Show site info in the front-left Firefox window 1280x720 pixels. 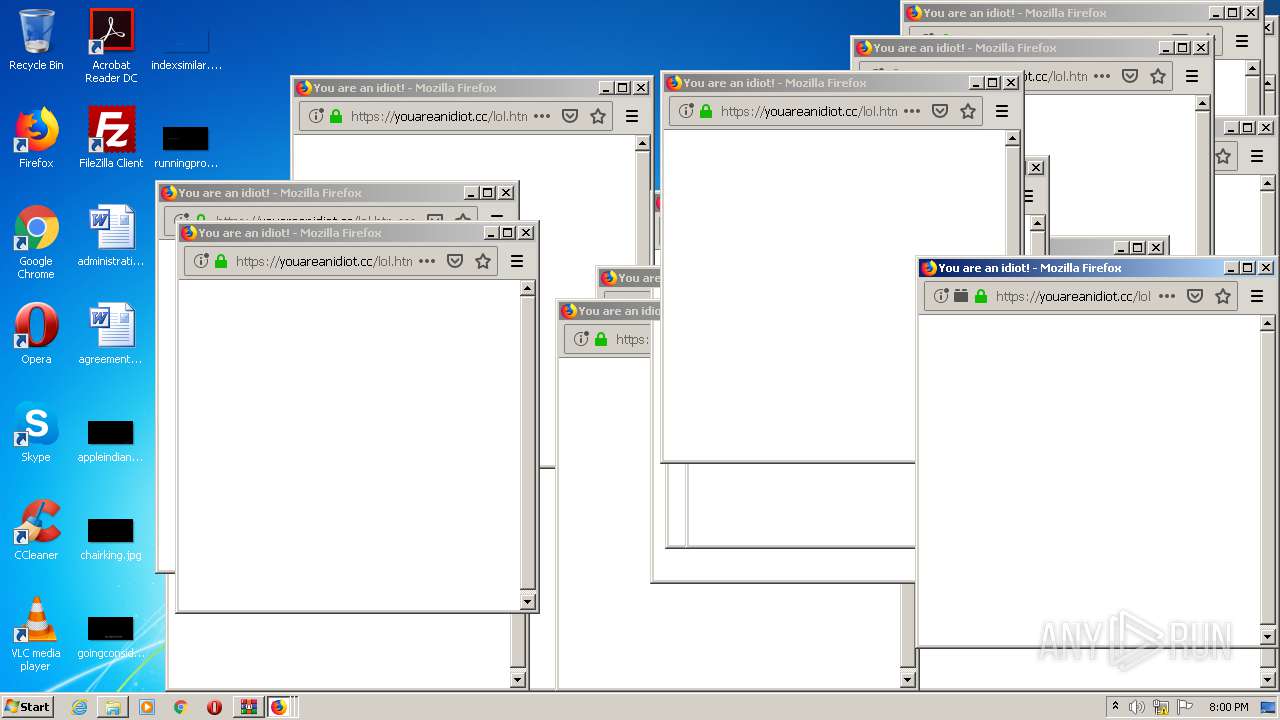coord(200,261)
